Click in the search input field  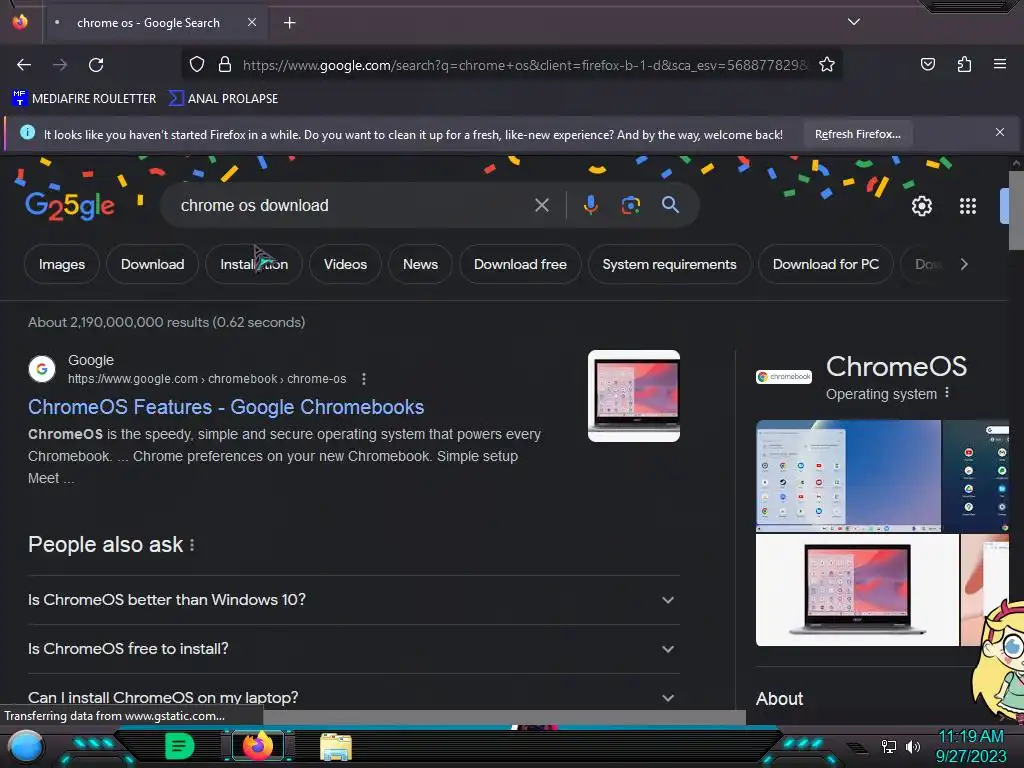353,205
